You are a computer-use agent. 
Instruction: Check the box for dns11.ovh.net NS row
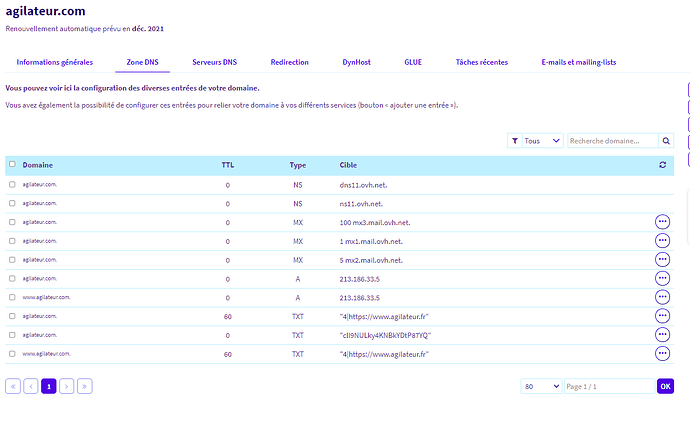tap(12, 185)
